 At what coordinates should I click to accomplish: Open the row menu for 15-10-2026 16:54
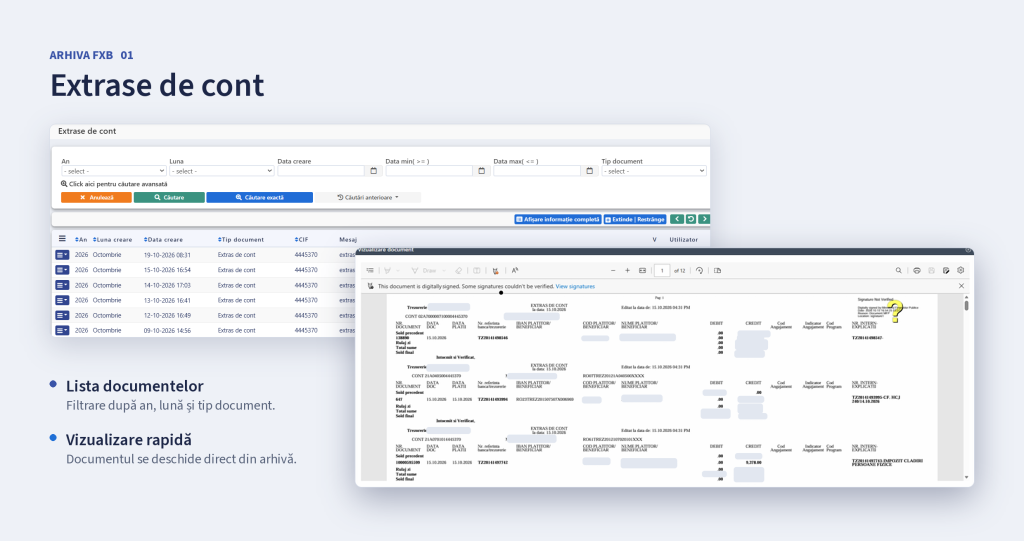click(x=62, y=270)
